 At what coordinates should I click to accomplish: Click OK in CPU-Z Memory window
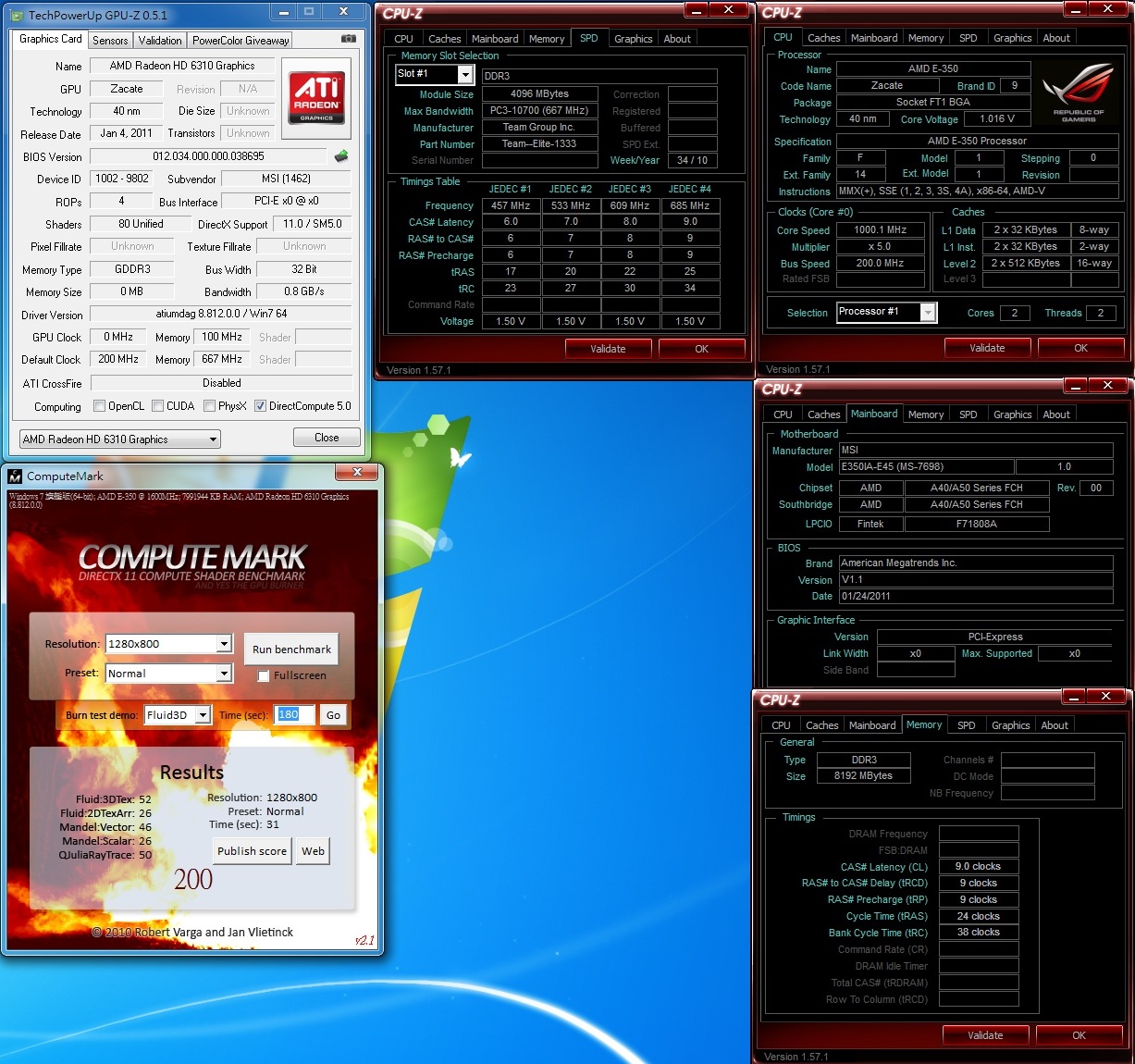pyautogui.click(x=1079, y=1035)
